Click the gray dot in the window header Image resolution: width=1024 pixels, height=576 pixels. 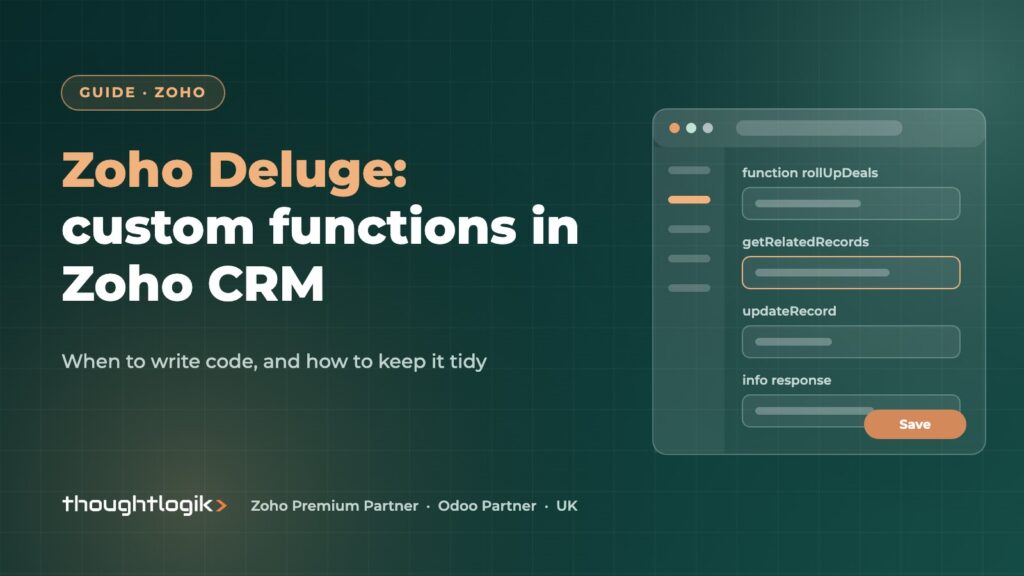click(708, 128)
